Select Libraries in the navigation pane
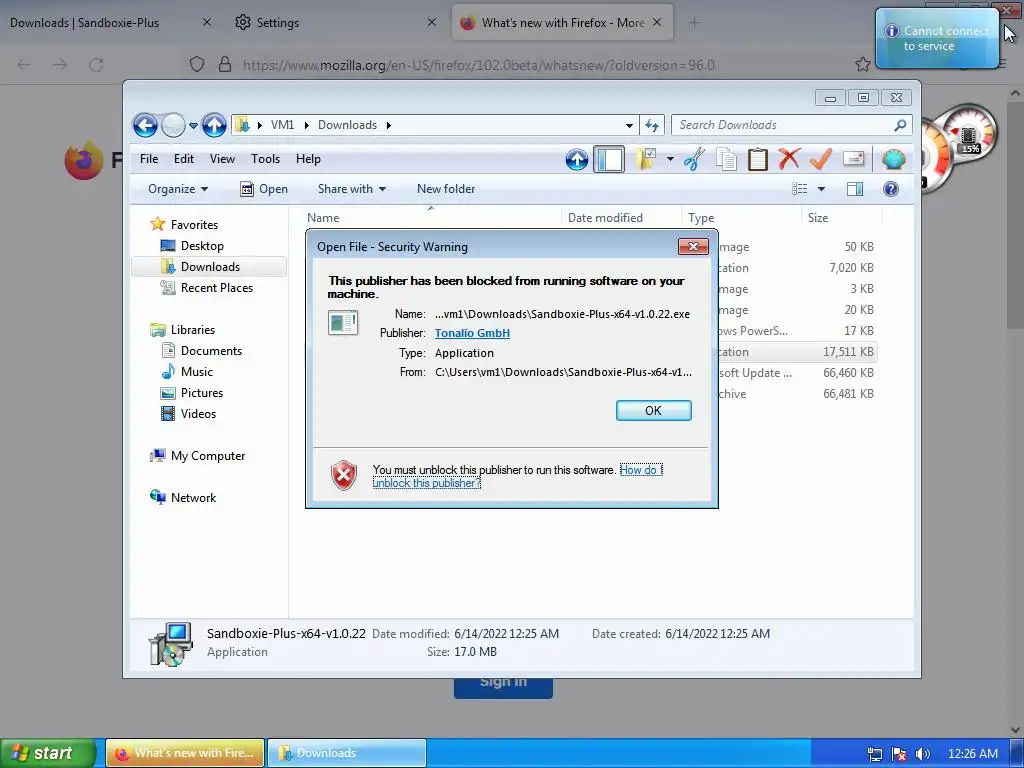Image resolution: width=1024 pixels, height=768 pixels. 193,330
